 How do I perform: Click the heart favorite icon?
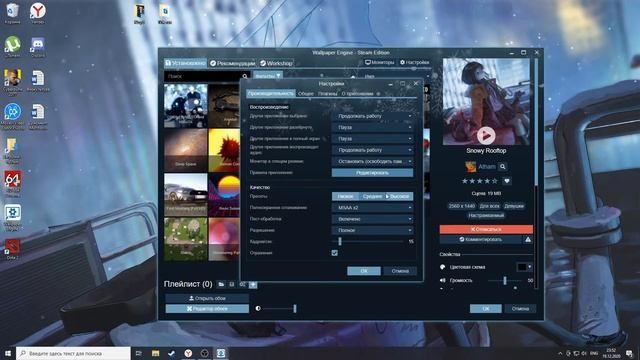click(x=507, y=181)
